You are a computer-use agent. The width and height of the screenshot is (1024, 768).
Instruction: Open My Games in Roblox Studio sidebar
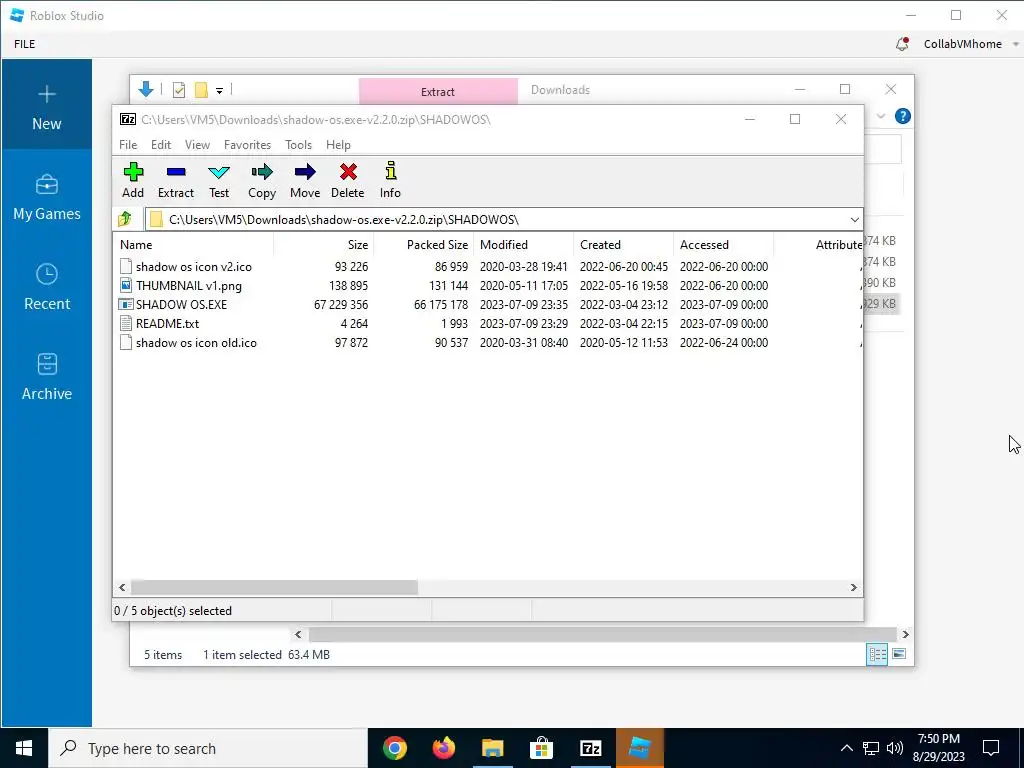46,196
